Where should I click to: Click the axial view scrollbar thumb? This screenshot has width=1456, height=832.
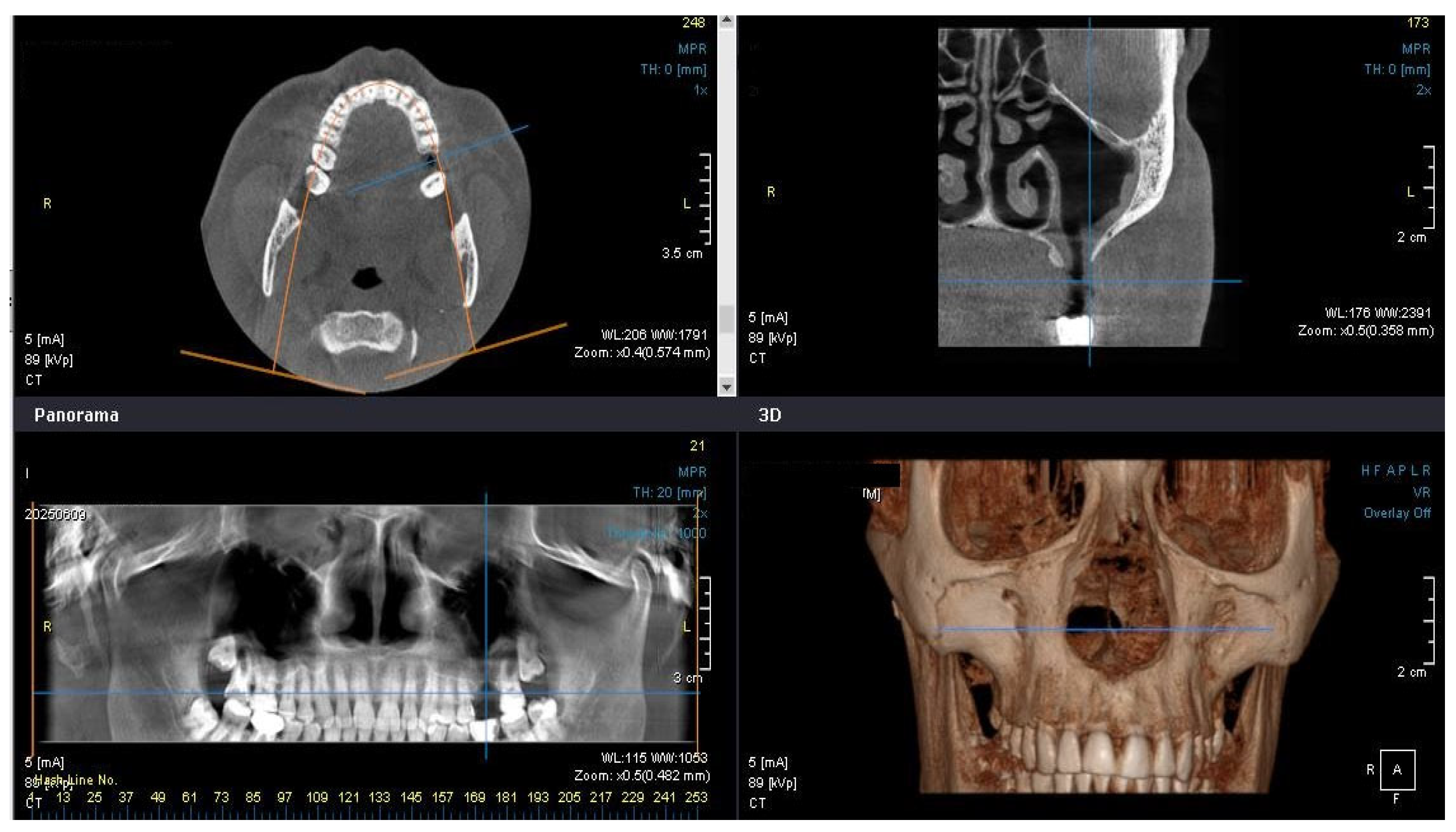point(726,319)
